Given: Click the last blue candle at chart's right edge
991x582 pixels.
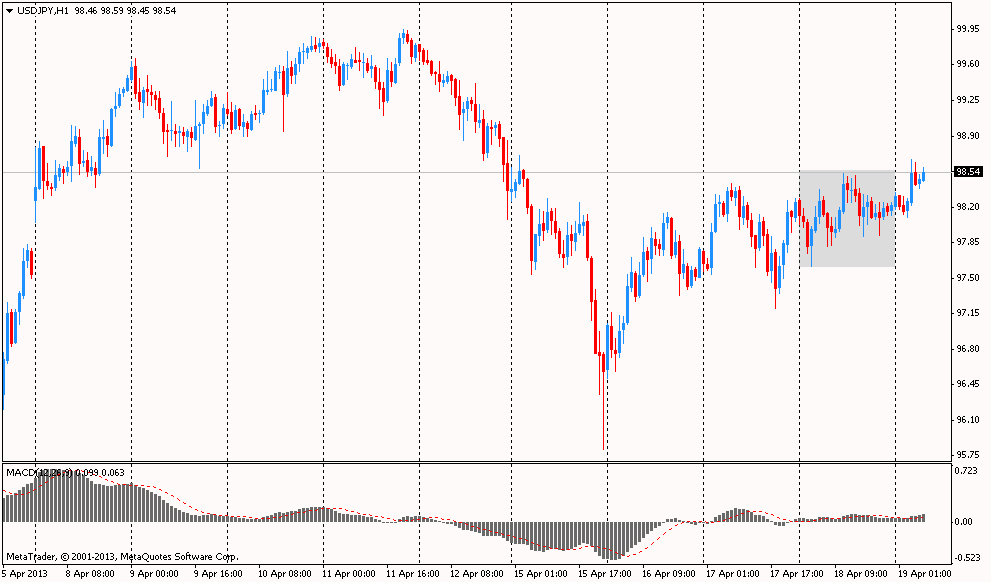Looking at the screenshot, I should [923, 176].
